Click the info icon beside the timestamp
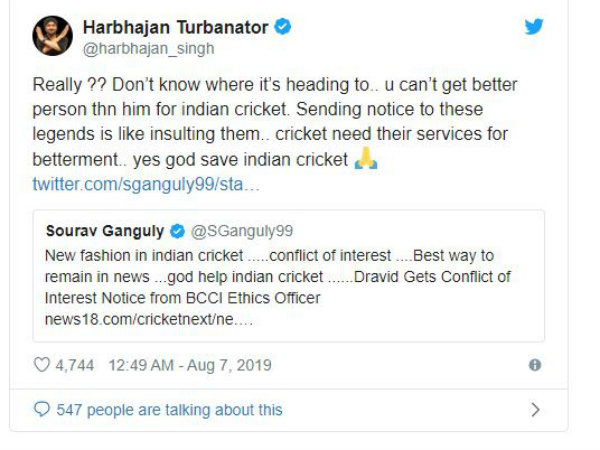 (x=535, y=365)
